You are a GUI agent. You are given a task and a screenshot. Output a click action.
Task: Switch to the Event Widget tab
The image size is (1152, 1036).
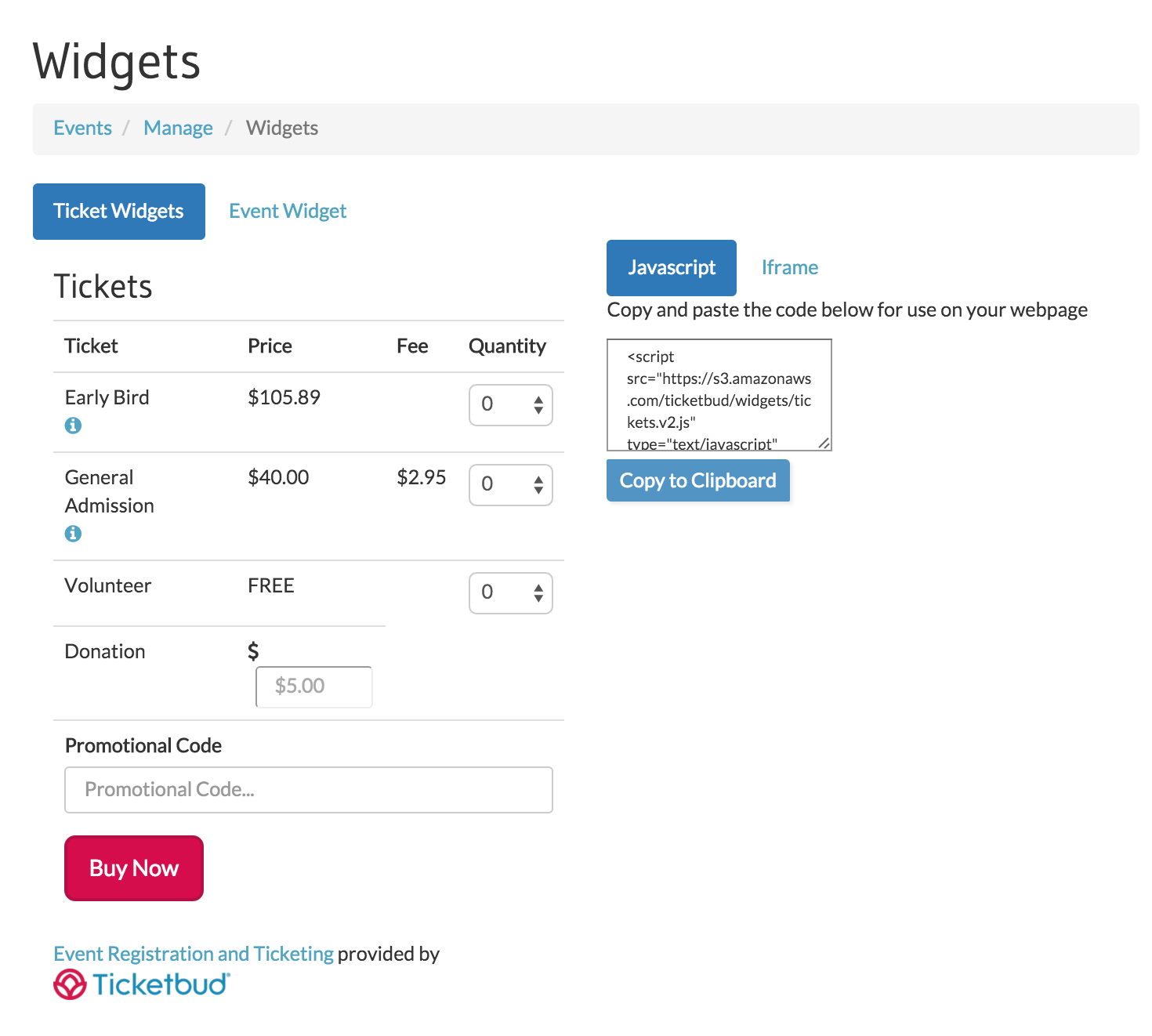click(x=288, y=212)
